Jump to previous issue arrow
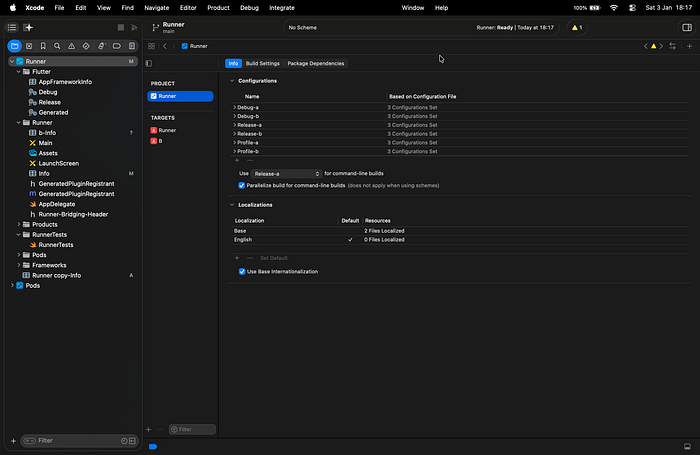 (x=646, y=46)
